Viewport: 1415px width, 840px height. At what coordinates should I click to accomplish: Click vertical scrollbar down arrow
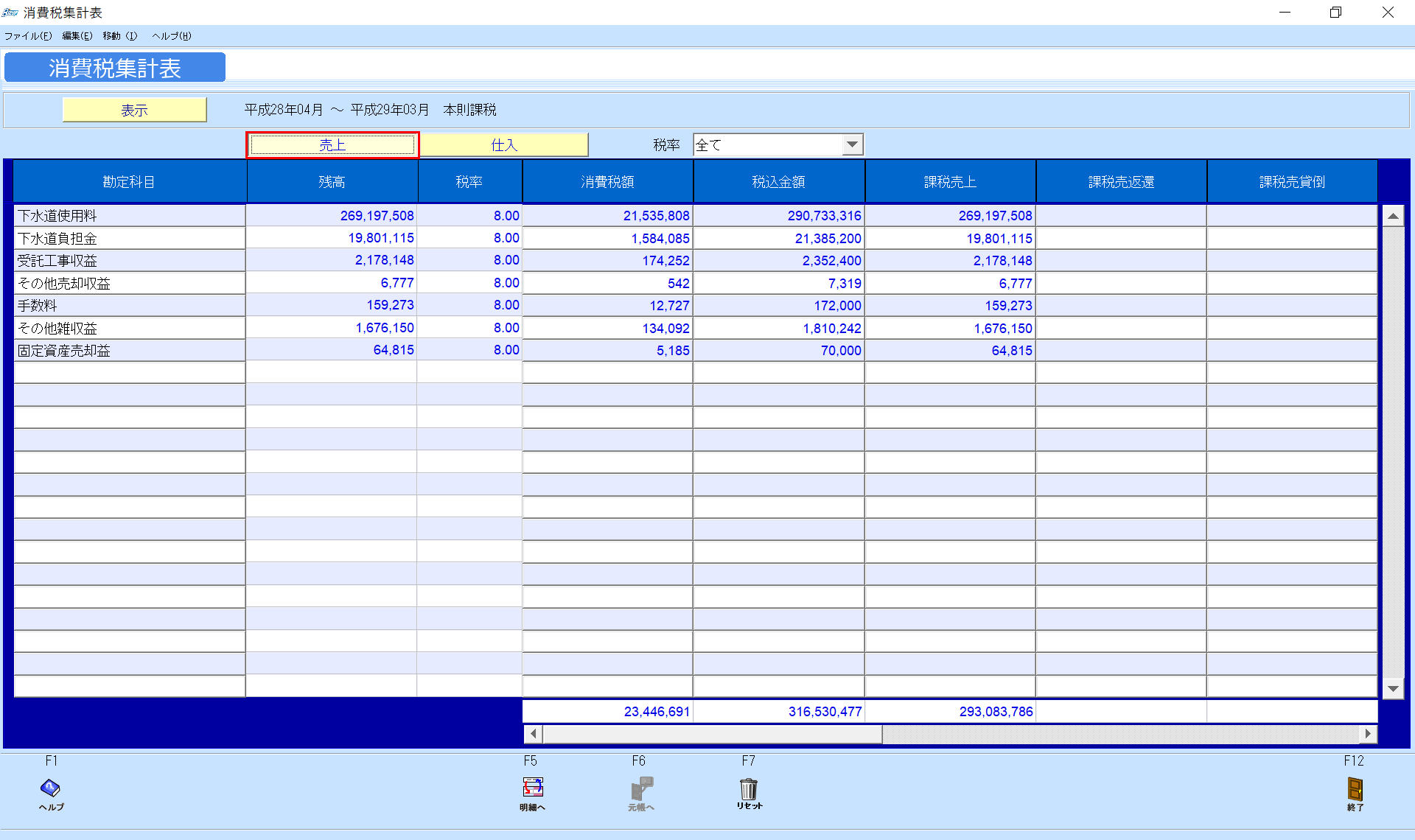coord(1393,689)
